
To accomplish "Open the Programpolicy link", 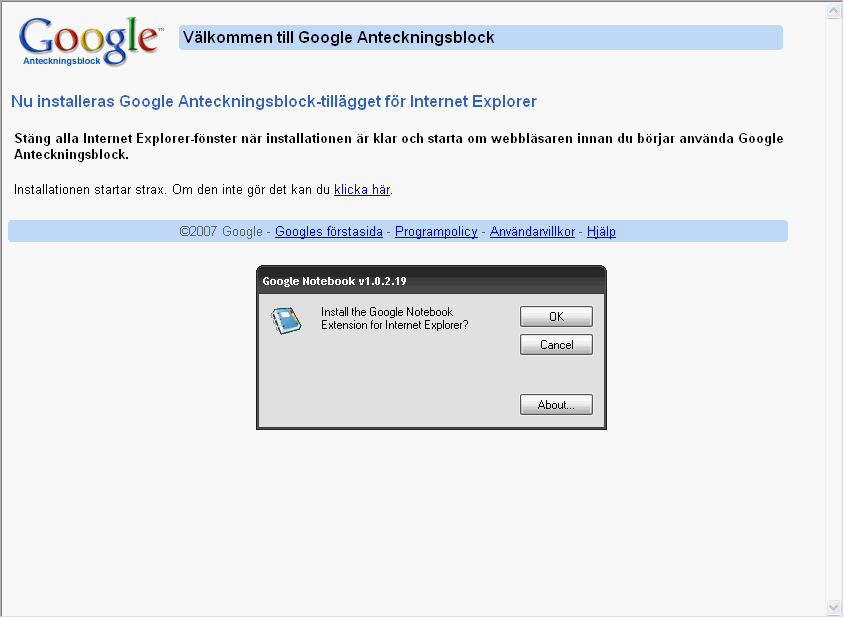I will click(435, 231).
